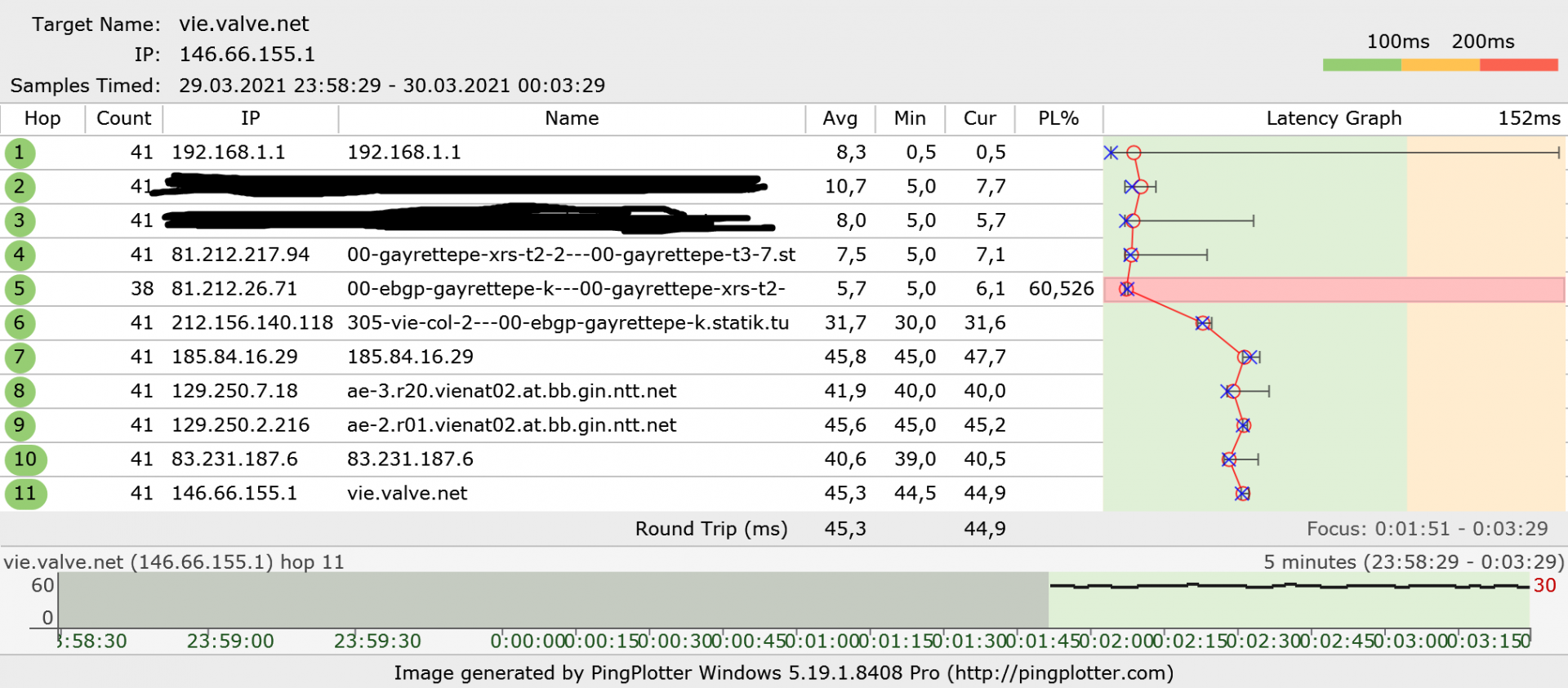The image size is (1568, 688).
Task: Click the hop 5 packet loss red bar
Action: click(1334, 290)
